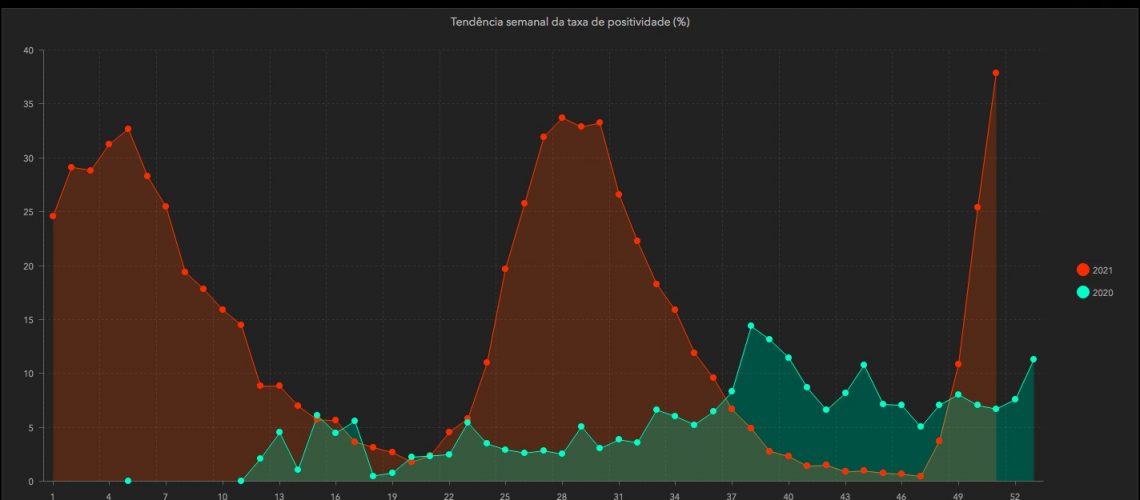Viewport: 1140px width, 500px height.
Task: Select the highest 2021 point at week 51
Action: pyautogui.click(x=996, y=73)
